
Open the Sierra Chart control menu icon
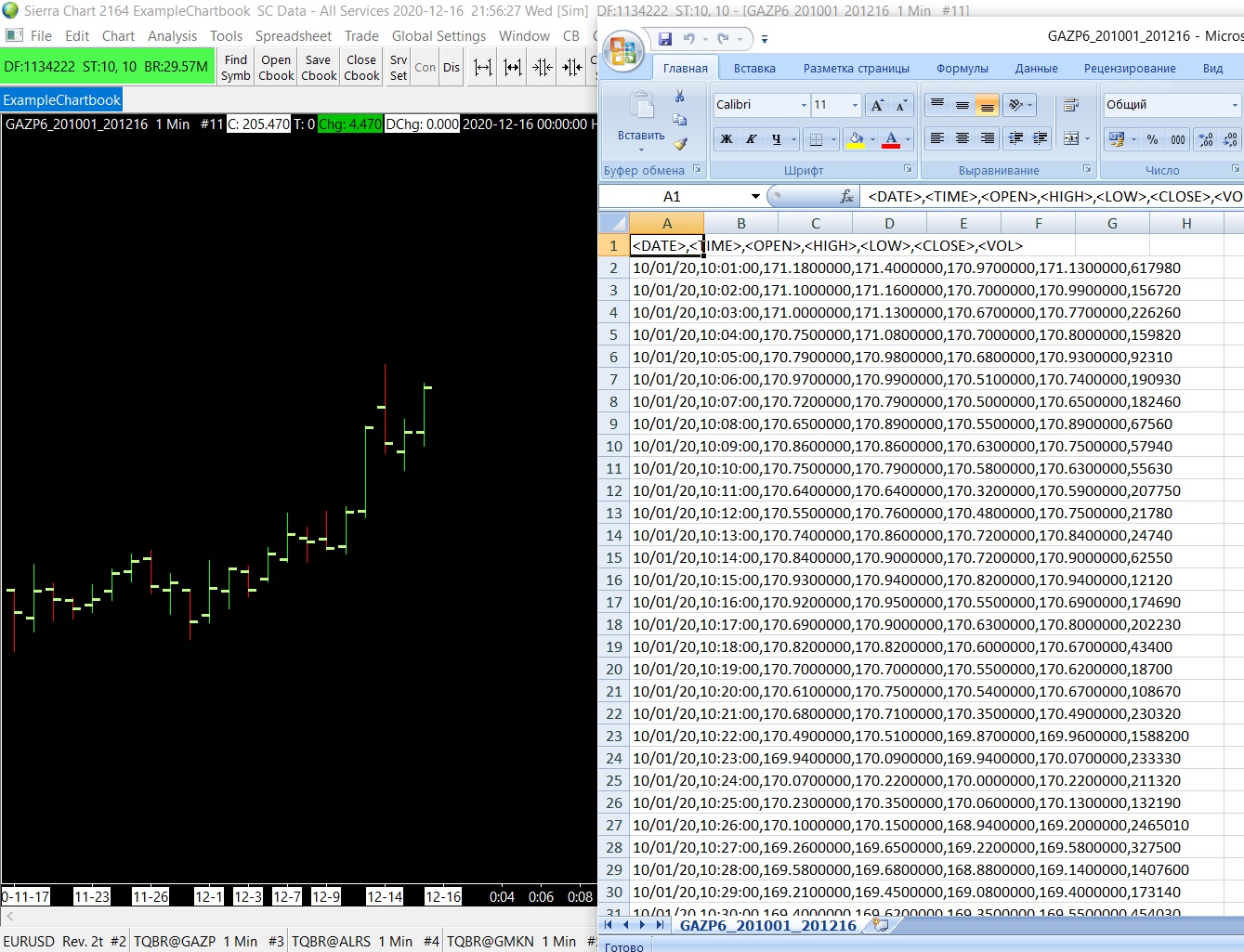click(x=14, y=35)
